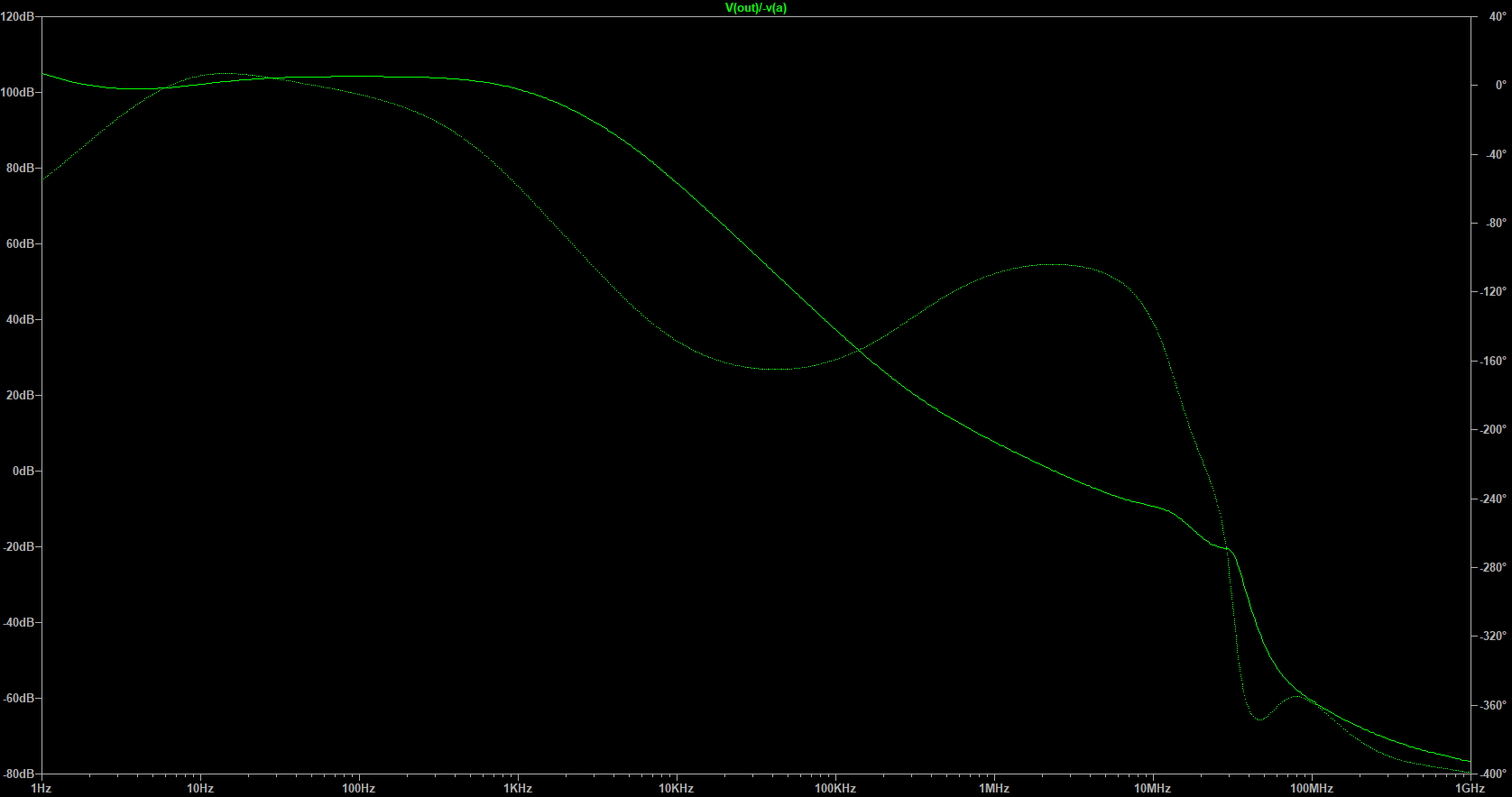Click the 120dB gain axis label
Viewport: 1512px width, 797px height.
coord(18,16)
